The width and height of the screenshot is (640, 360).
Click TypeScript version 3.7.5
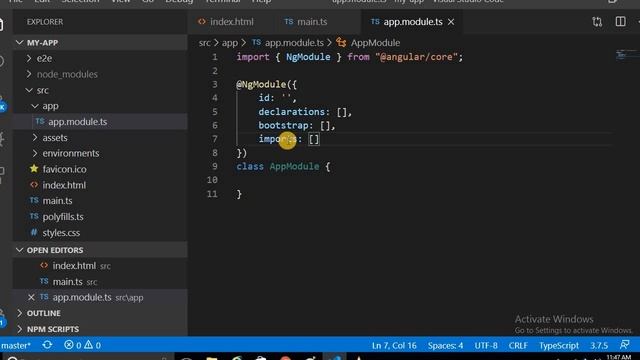tap(599, 345)
